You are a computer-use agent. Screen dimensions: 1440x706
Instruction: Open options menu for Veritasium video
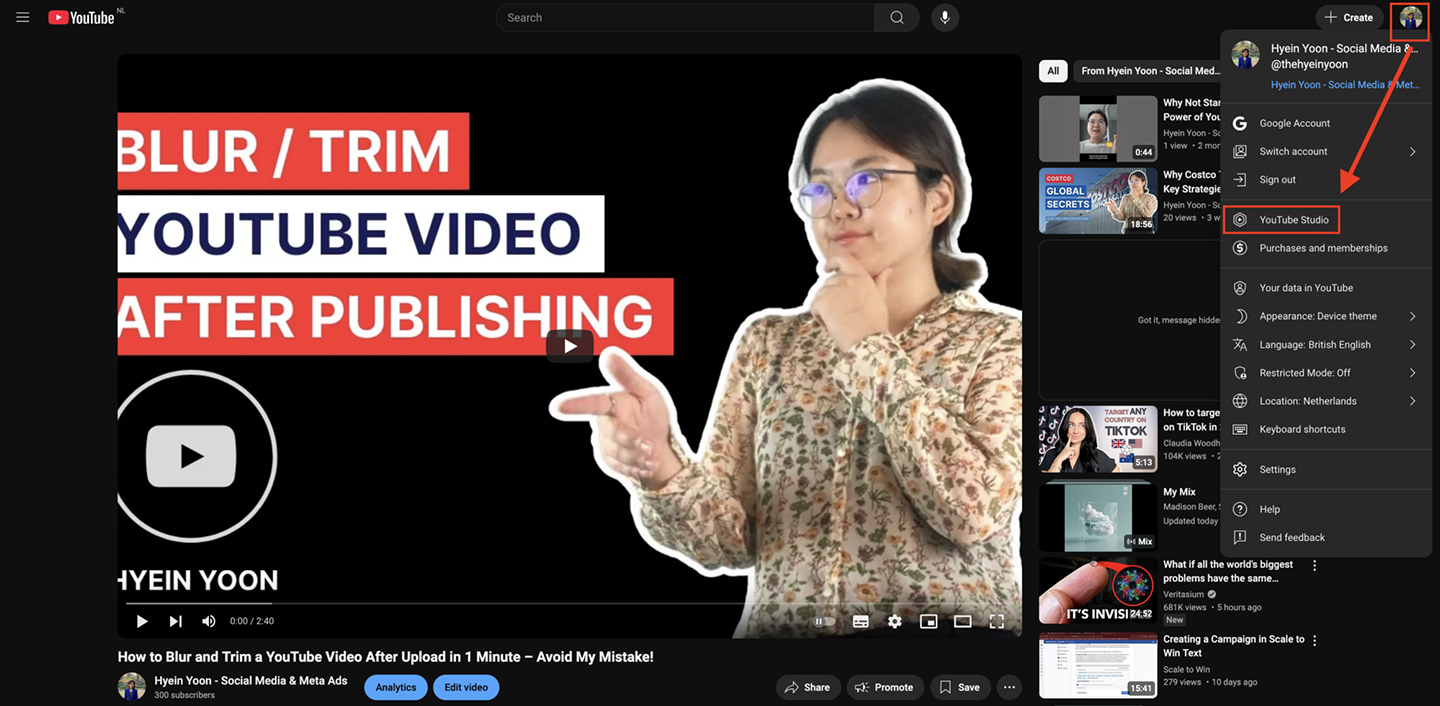(1315, 566)
